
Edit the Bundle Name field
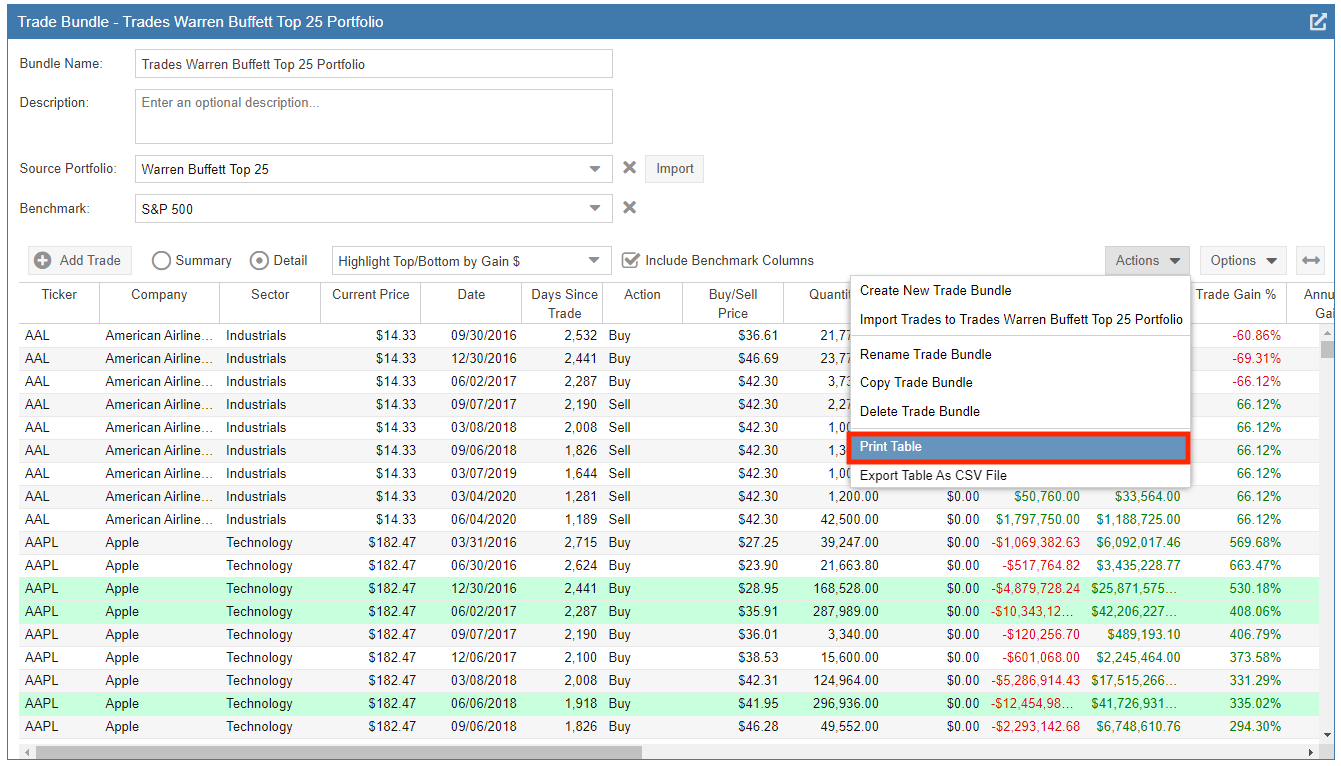(x=374, y=64)
